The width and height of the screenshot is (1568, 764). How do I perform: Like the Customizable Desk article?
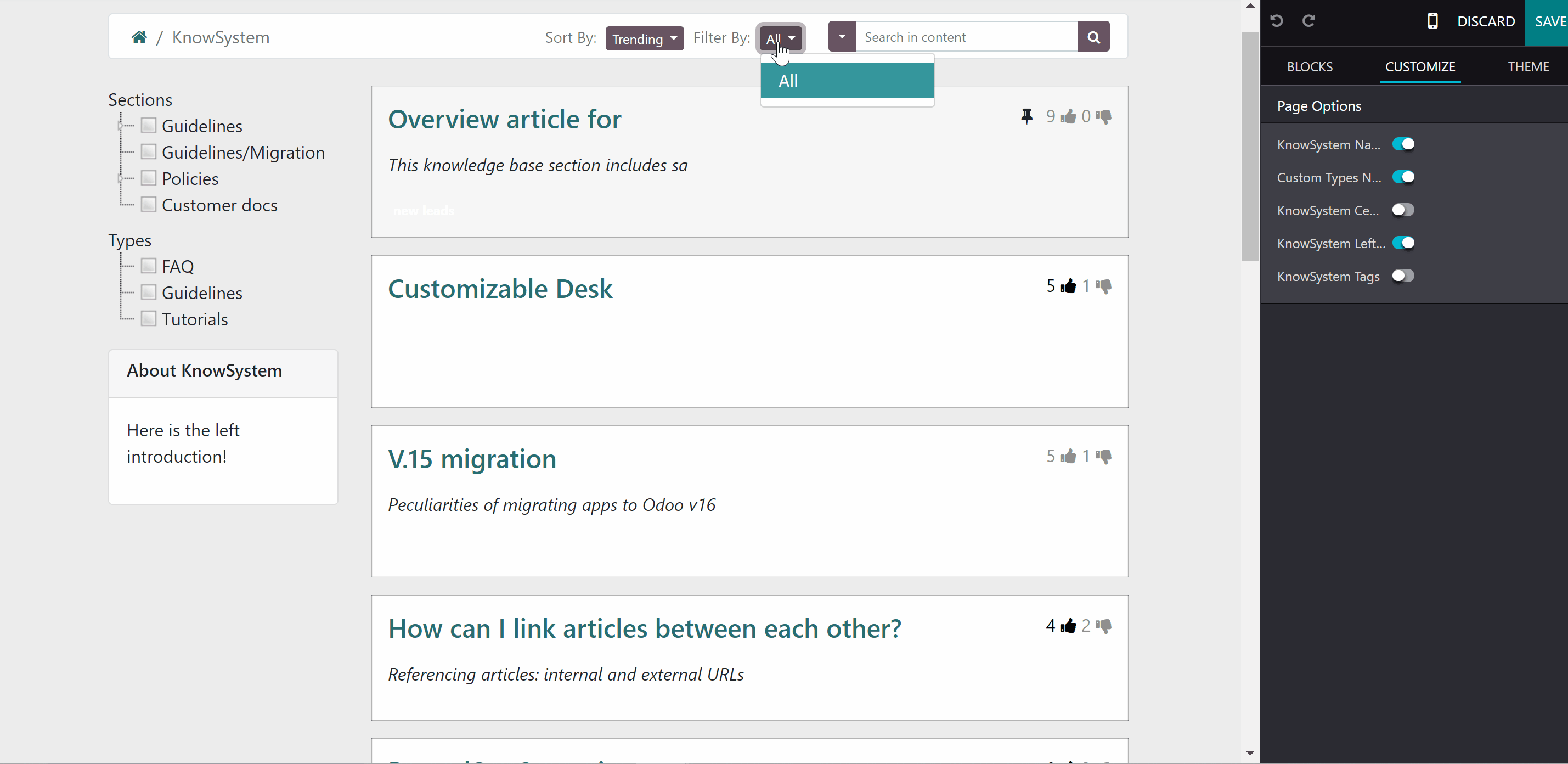pos(1068,286)
